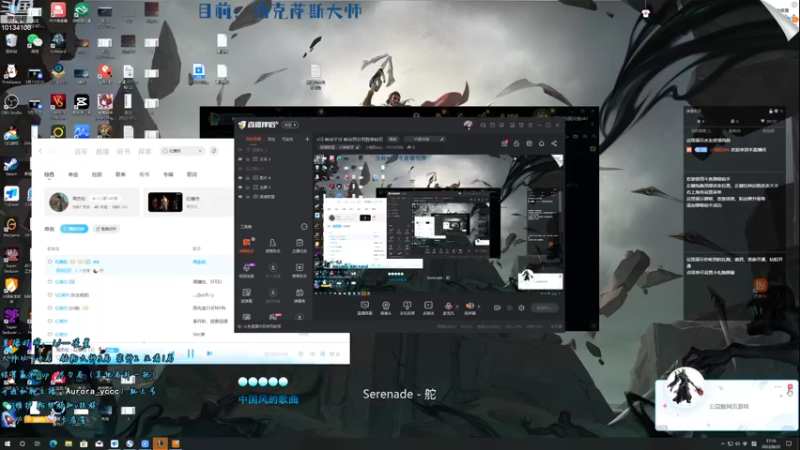800x450 pixels.
Task: Show the hidden 图片 2 source
Action: [x=240, y=168]
